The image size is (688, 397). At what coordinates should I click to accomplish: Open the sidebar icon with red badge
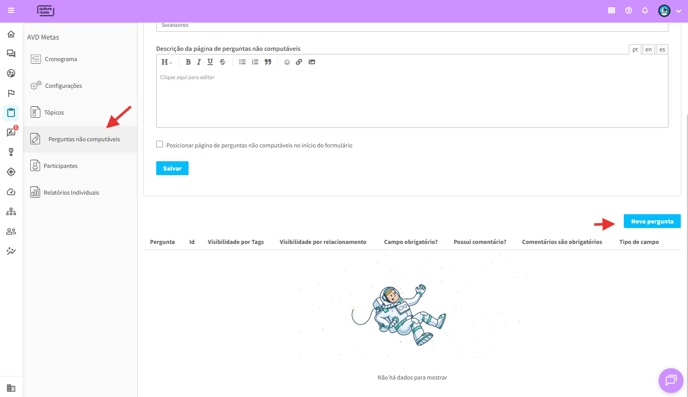click(x=11, y=132)
